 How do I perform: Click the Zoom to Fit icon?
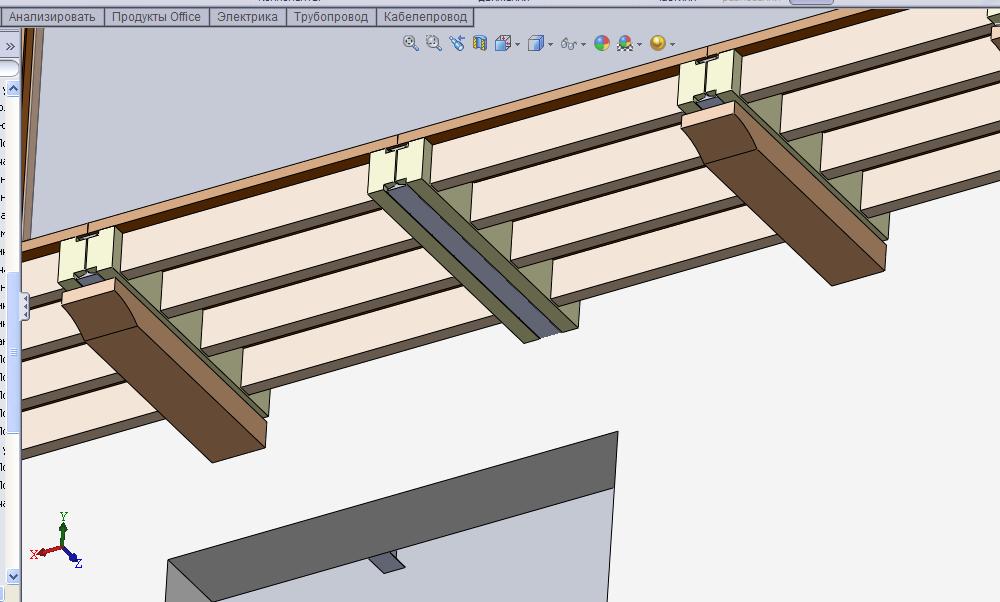(411, 43)
